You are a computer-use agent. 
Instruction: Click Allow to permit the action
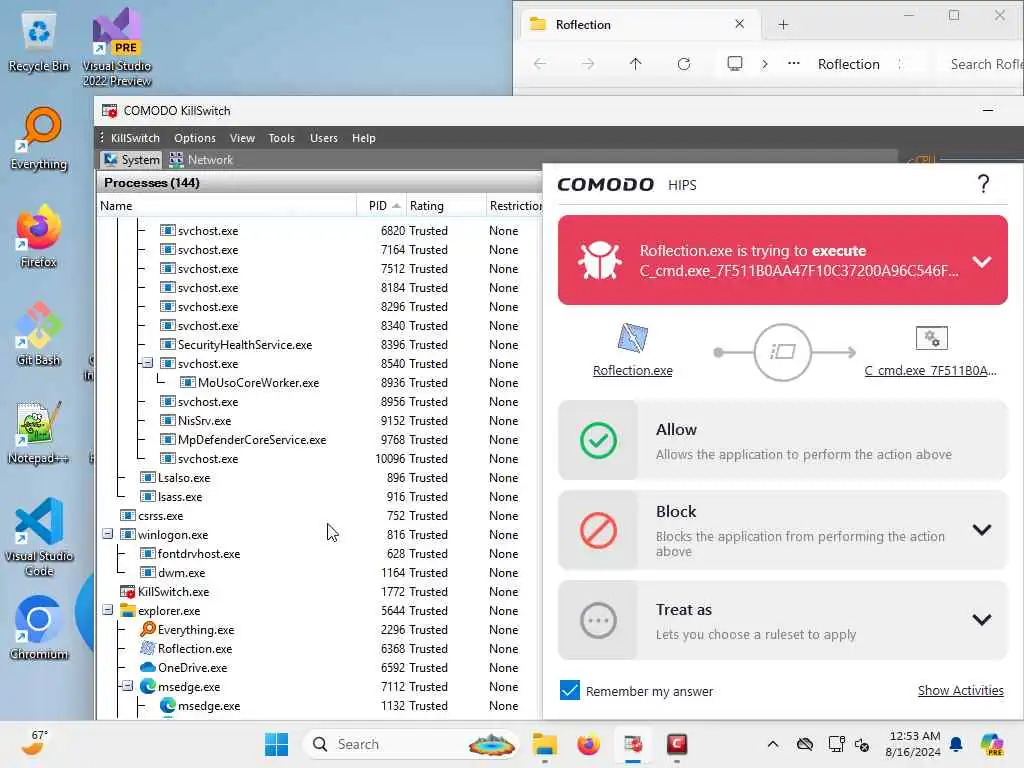[782, 441]
